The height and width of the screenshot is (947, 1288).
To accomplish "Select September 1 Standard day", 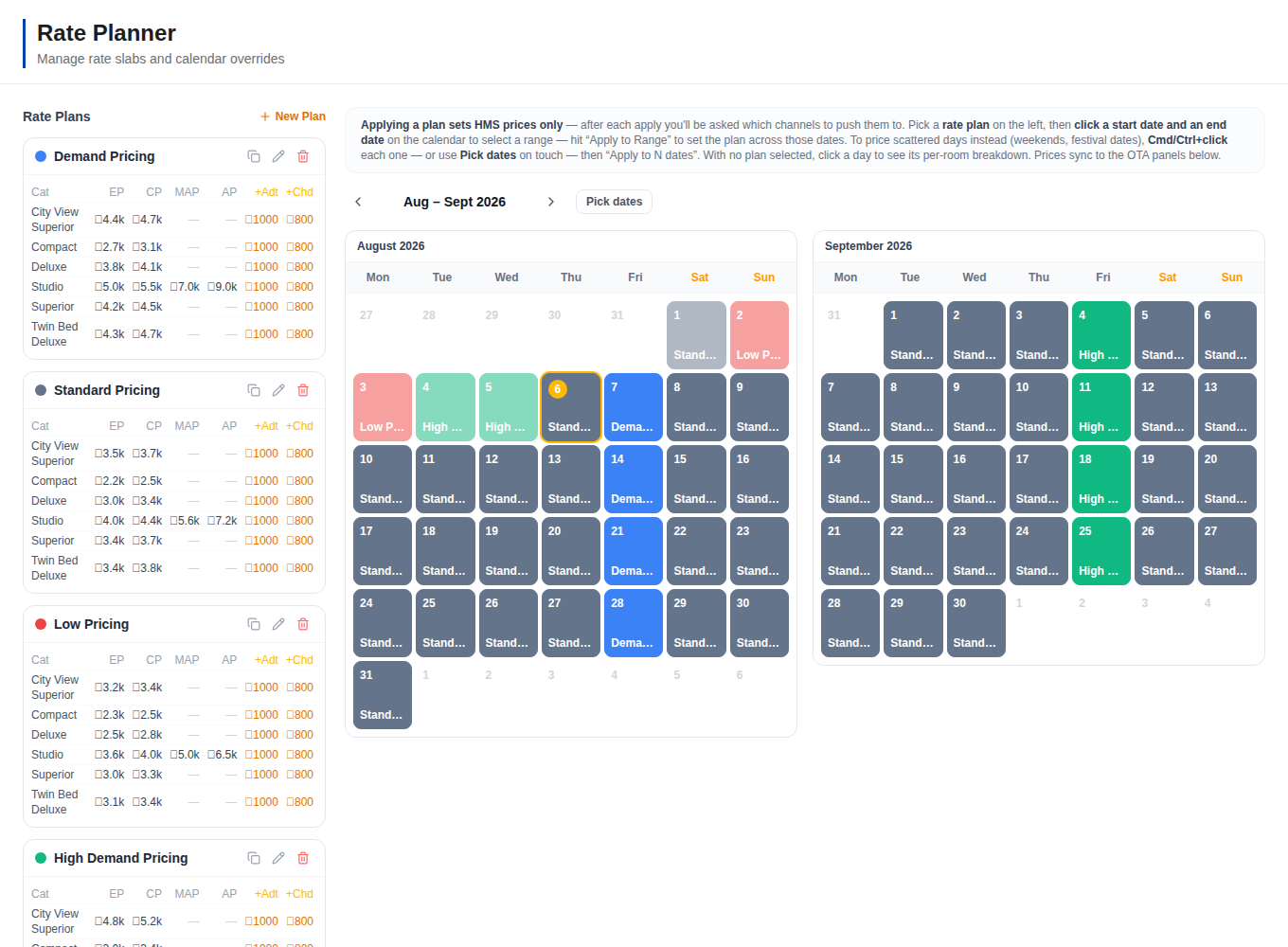I will [913, 335].
